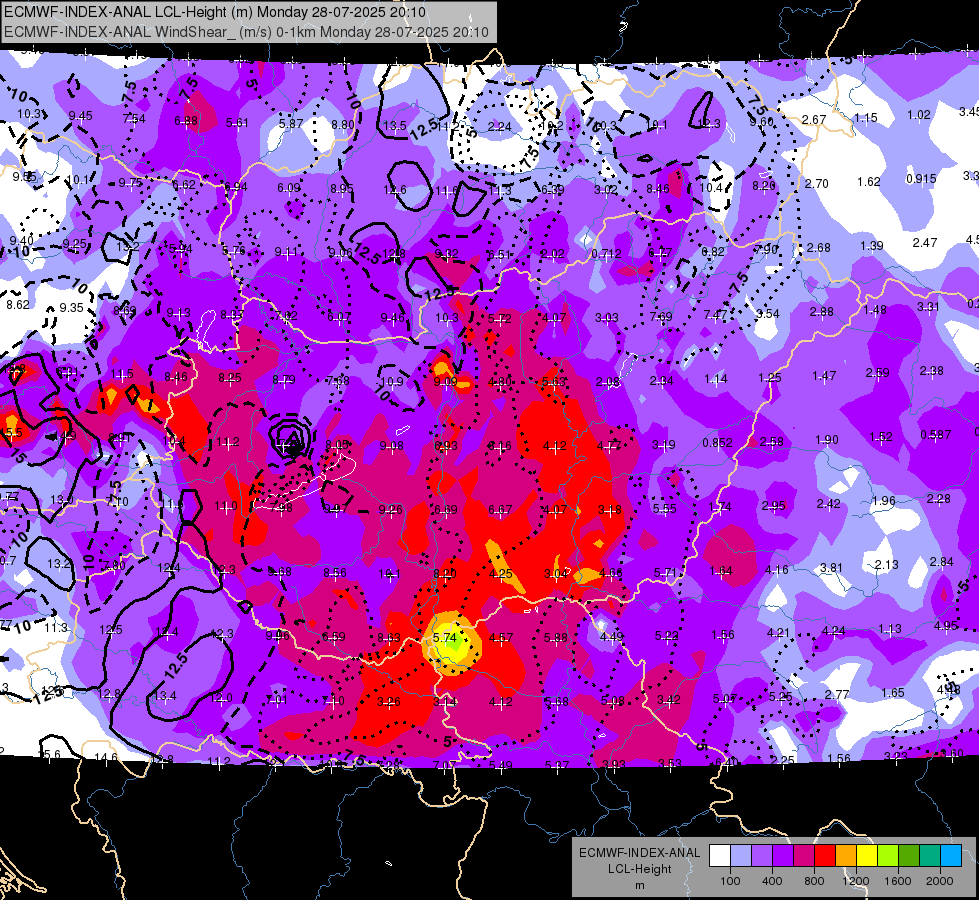The image size is (979, 900).
Task: Click the grid value '9.45'
Action: (81, 116)
